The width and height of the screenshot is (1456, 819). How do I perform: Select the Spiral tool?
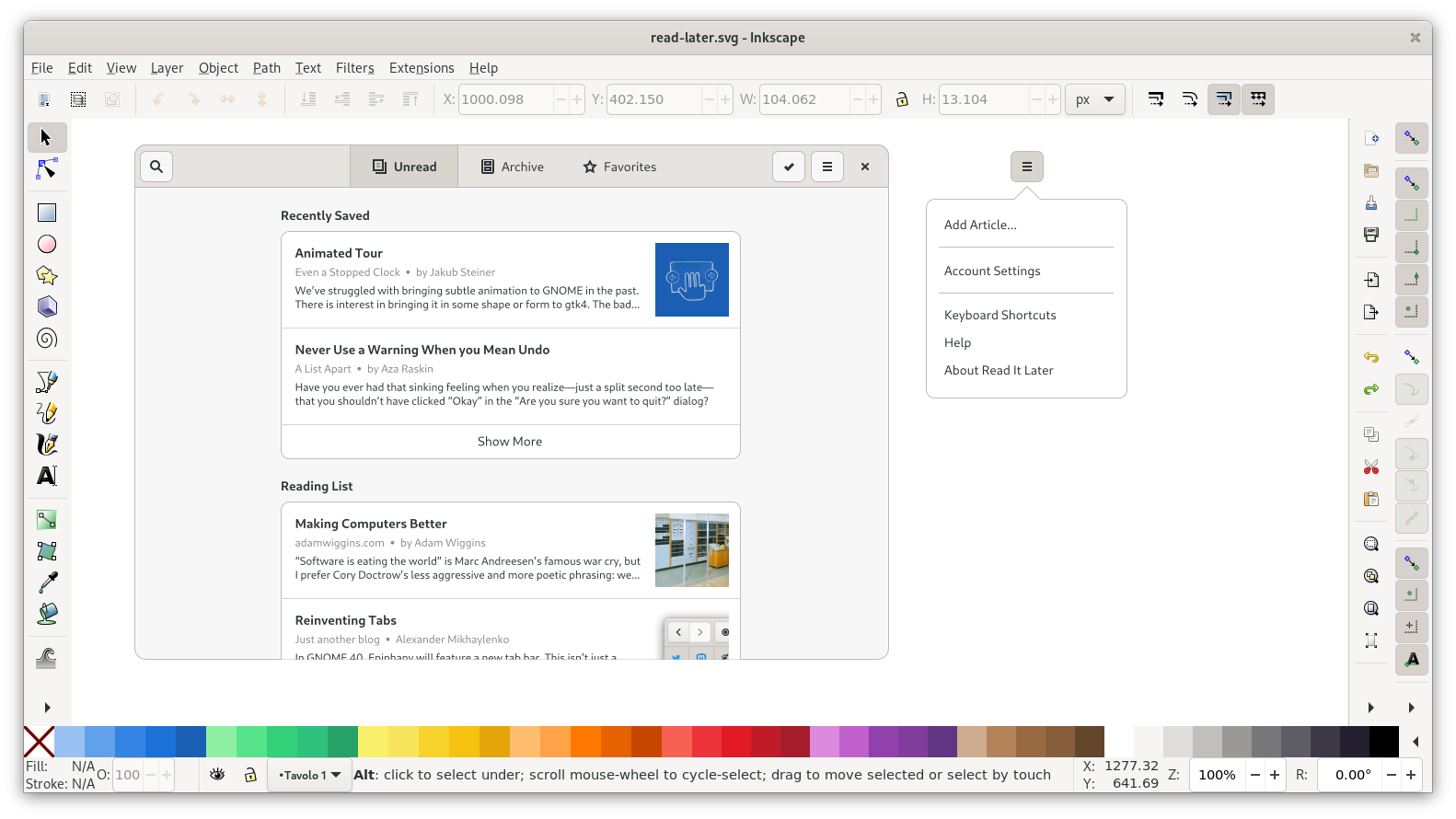pyautogui.click(x=47, y=338)
